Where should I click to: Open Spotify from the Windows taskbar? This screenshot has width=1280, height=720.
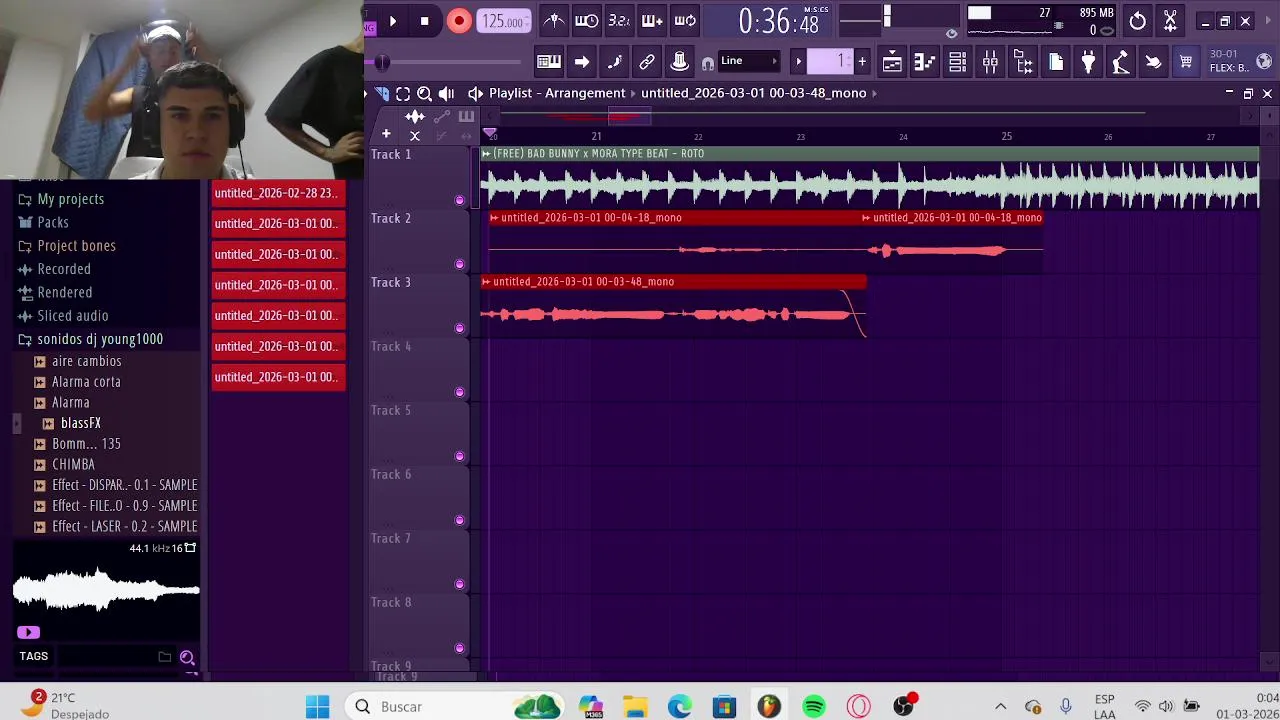click(814, 707)
